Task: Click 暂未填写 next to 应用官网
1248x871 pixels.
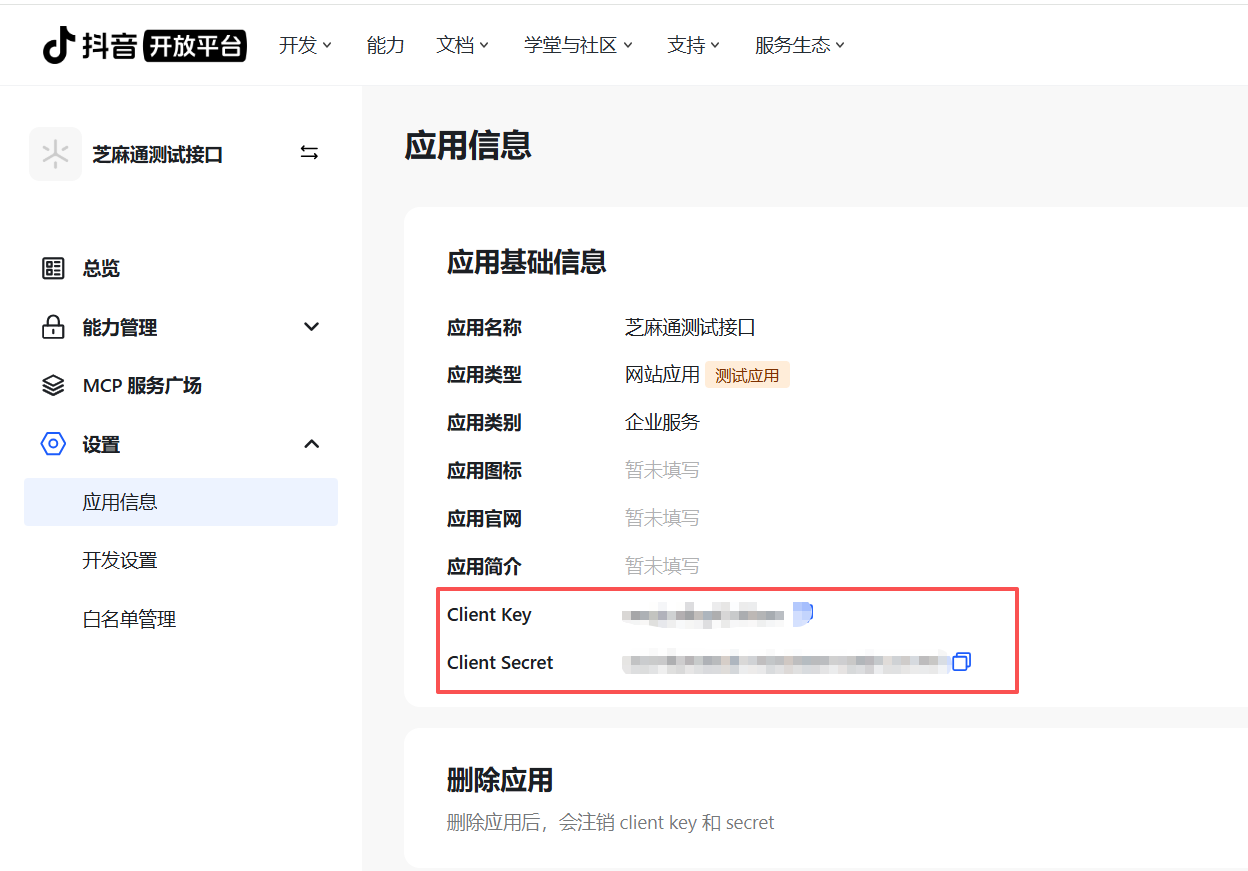Action: [x=662, y=518]
